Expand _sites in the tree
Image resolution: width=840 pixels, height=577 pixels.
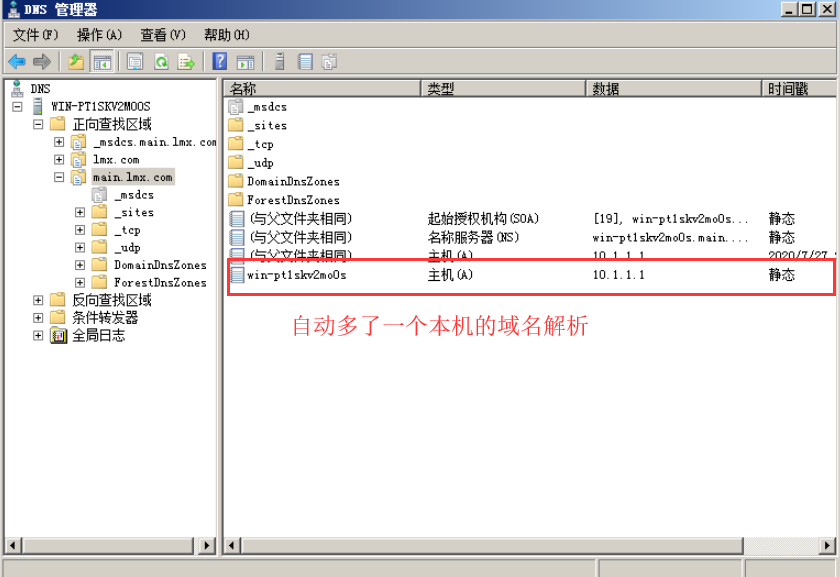click(x=80, y=212)
